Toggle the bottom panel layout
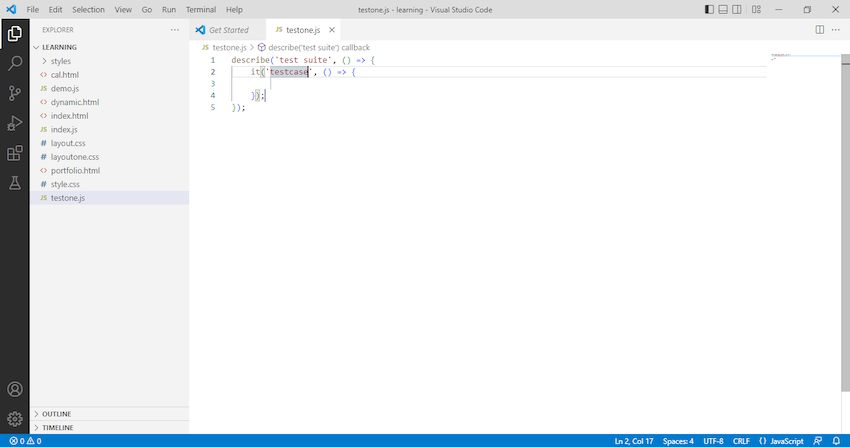 tap(723, 9)
